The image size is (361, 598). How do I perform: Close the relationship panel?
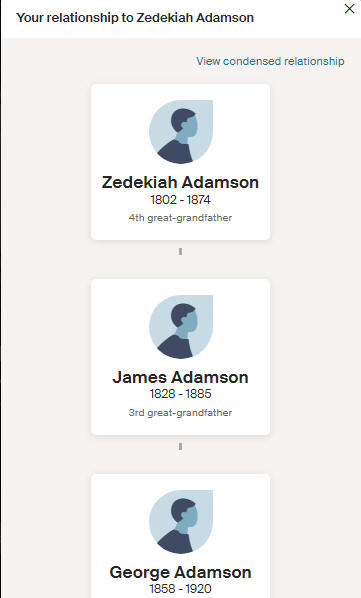coord(349,9)
